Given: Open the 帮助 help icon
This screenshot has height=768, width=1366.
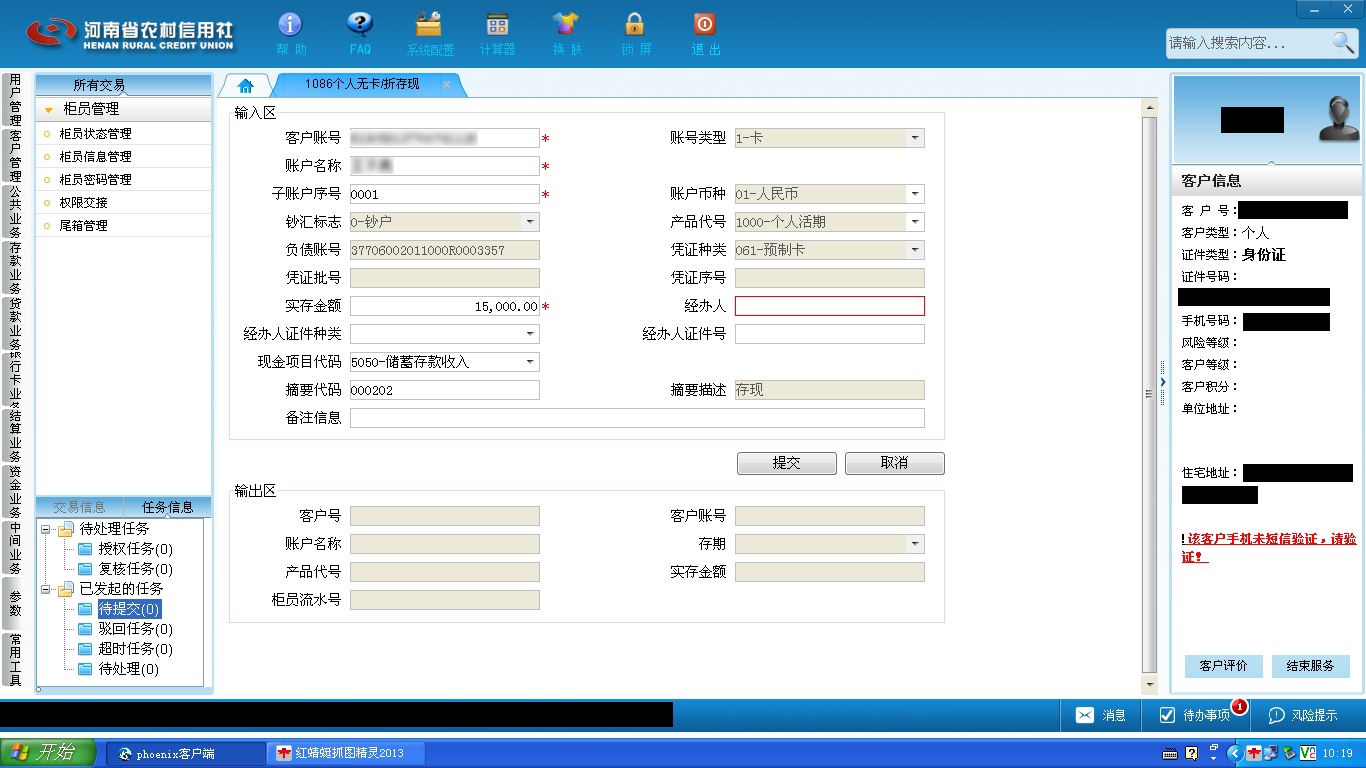Looking at the screenshot, I should point(290,25).
